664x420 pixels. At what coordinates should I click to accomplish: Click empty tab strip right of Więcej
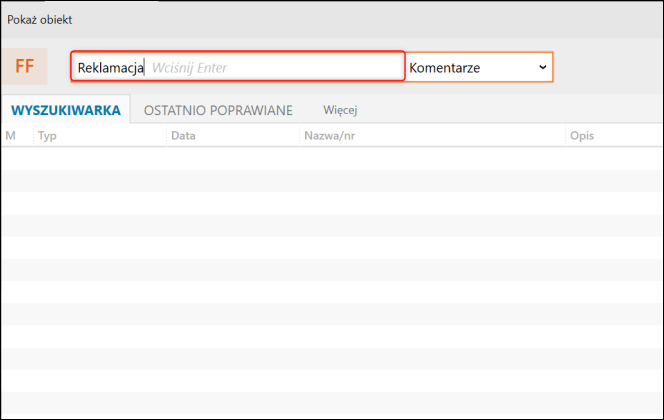tap(510, 110)
